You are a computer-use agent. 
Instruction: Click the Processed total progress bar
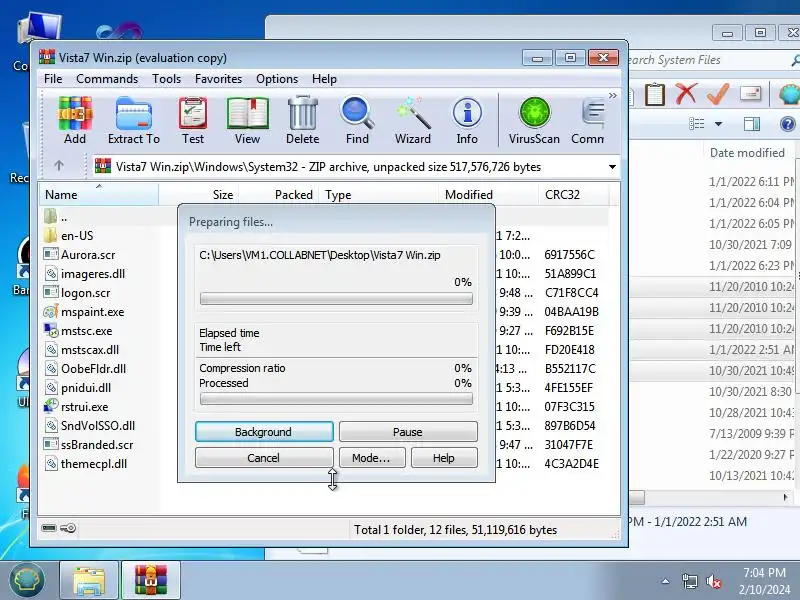336,399
